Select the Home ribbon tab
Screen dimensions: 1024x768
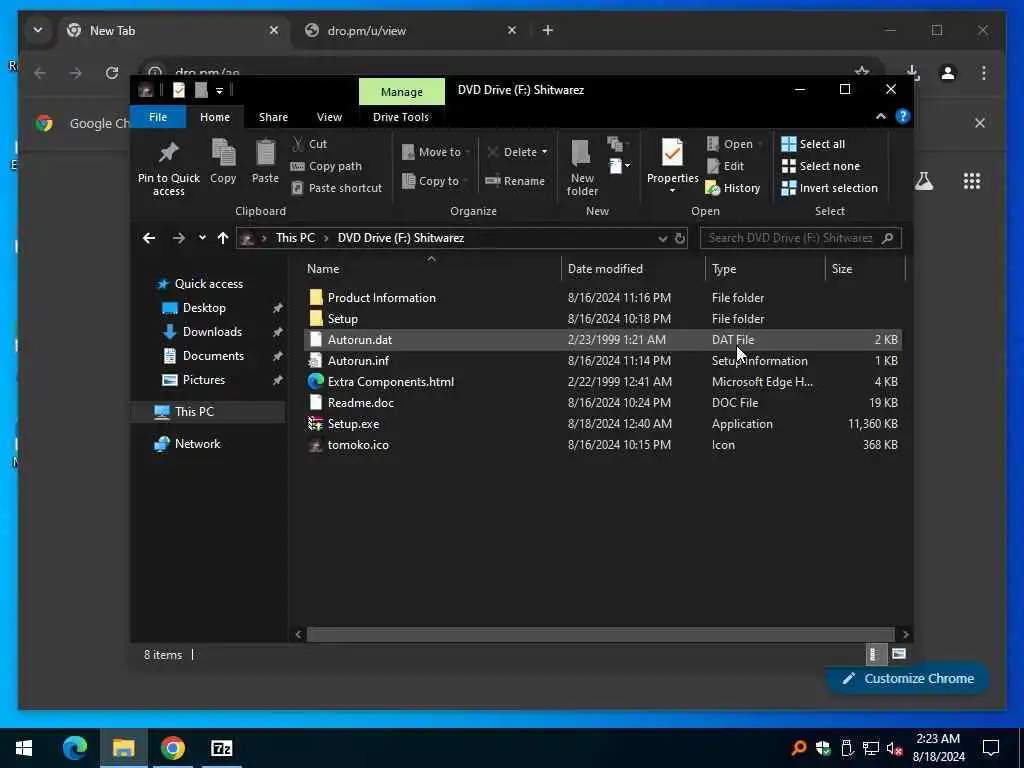coord(215,117)
